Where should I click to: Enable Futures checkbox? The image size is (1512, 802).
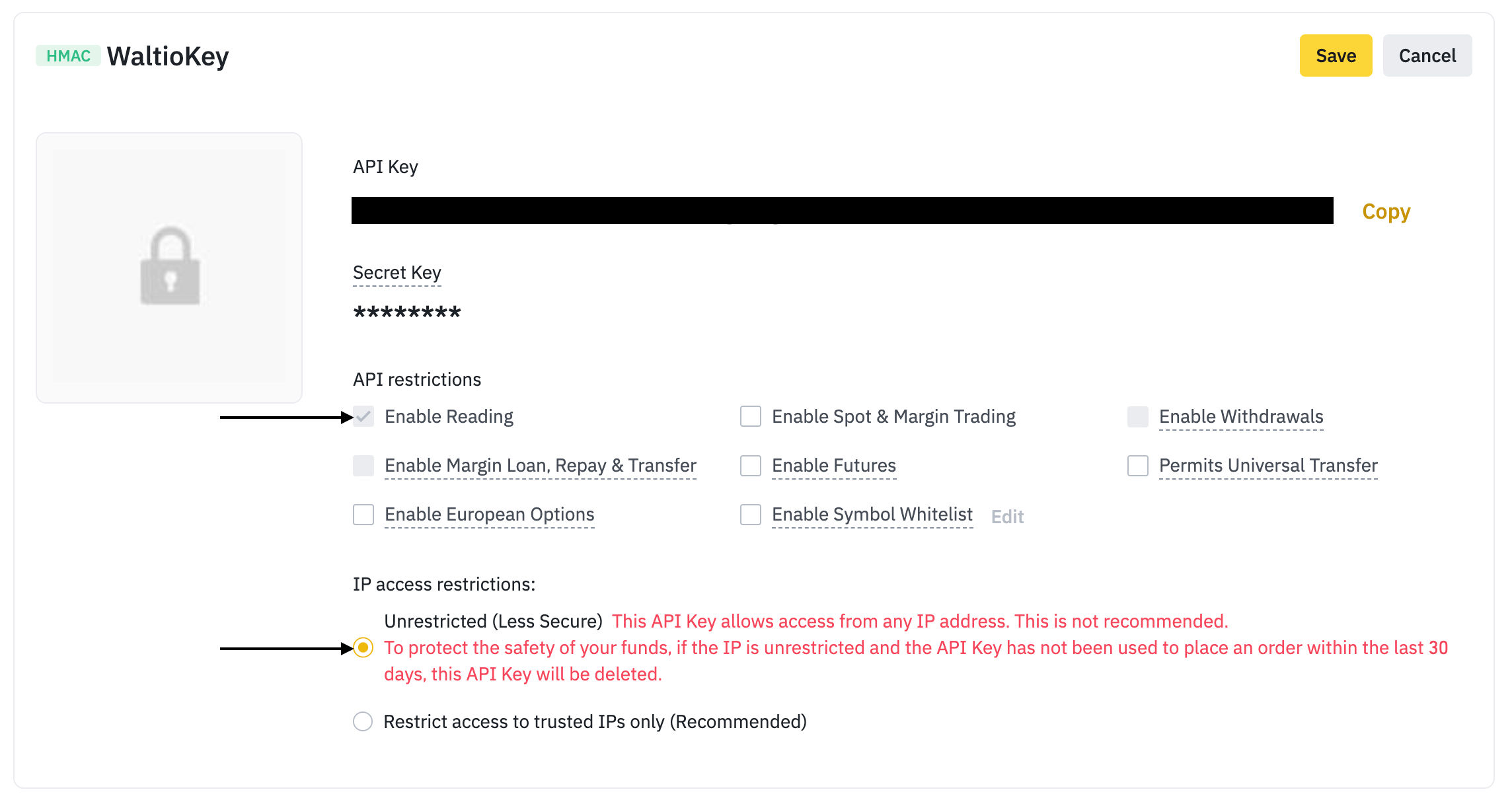(x=751, y=466)
